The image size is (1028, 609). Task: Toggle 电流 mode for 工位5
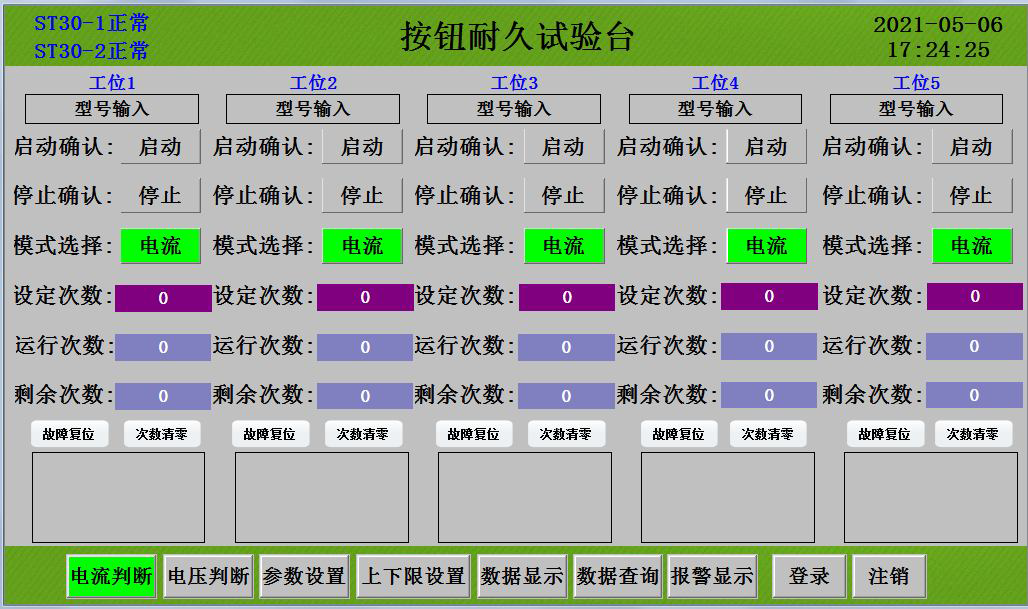pos(970,246)
